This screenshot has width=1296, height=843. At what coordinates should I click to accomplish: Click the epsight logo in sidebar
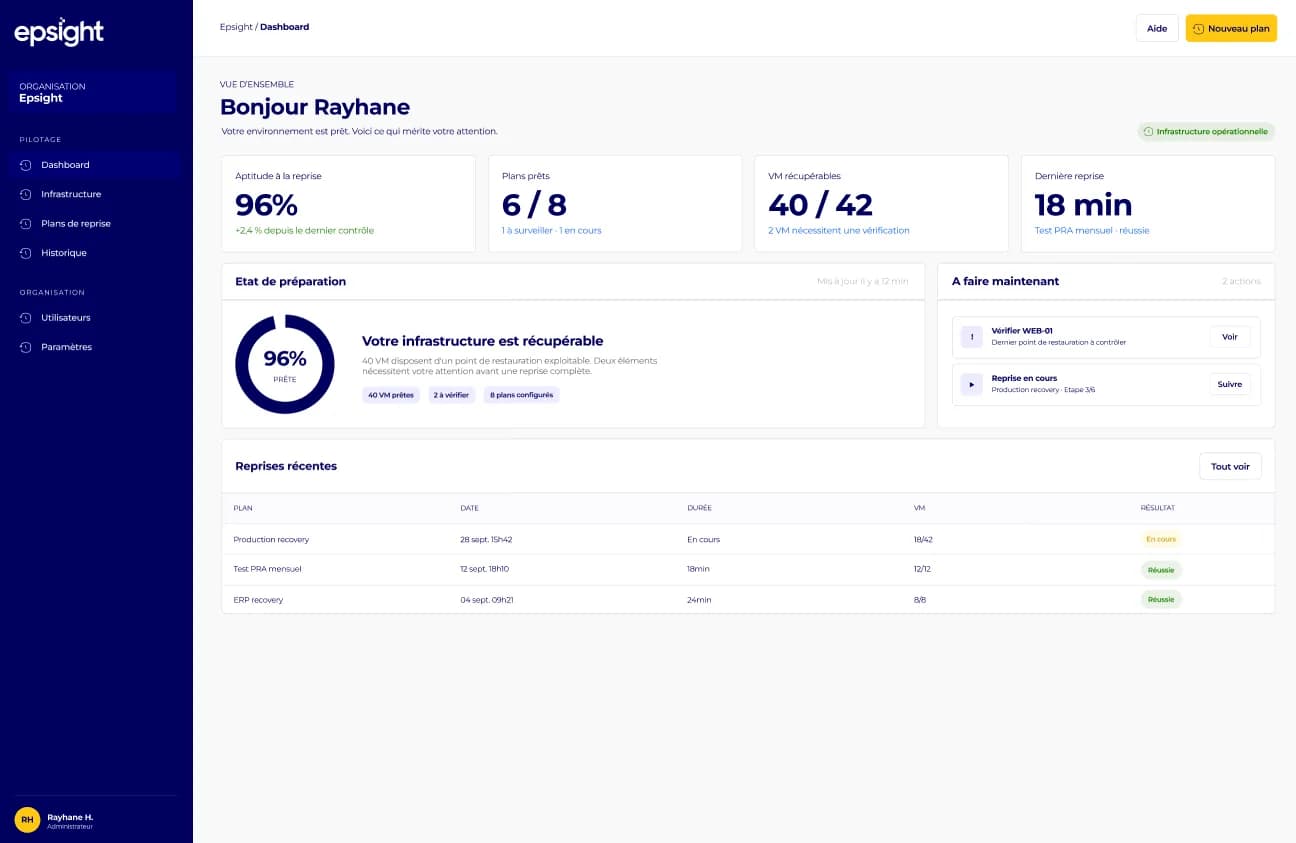point(59,33)
